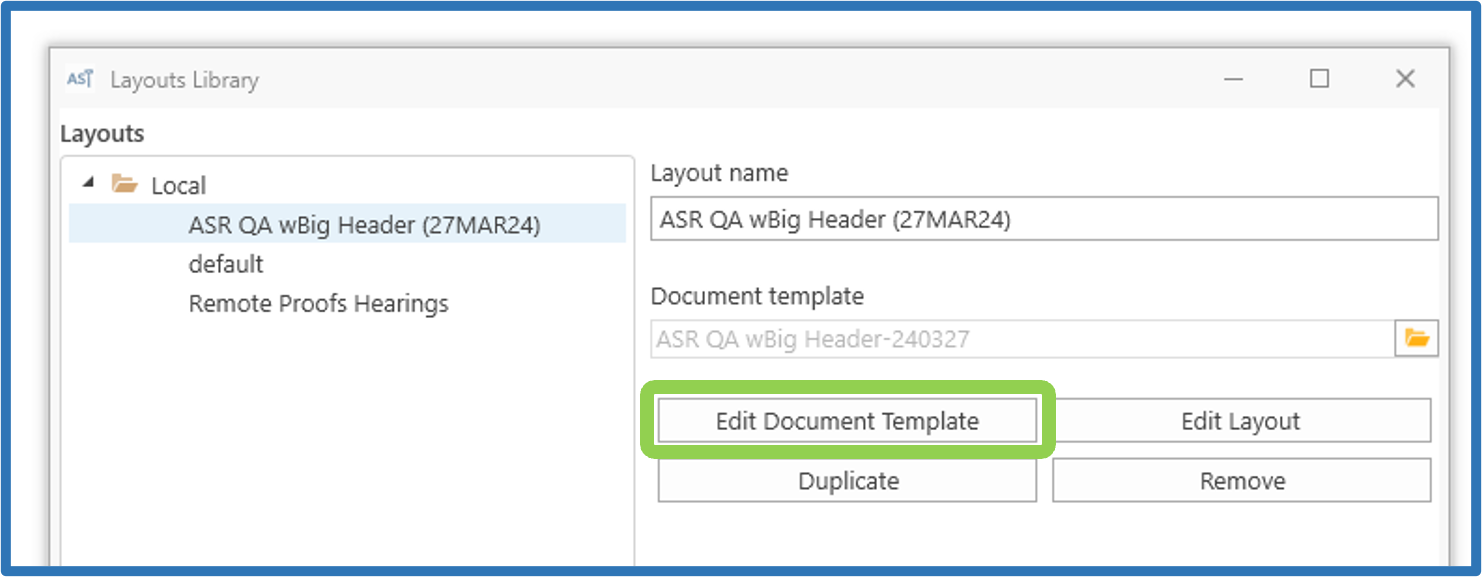Close the Layouts Library dialog
The height and width of the screenshot is (577, 1482).
point(1405,79)
